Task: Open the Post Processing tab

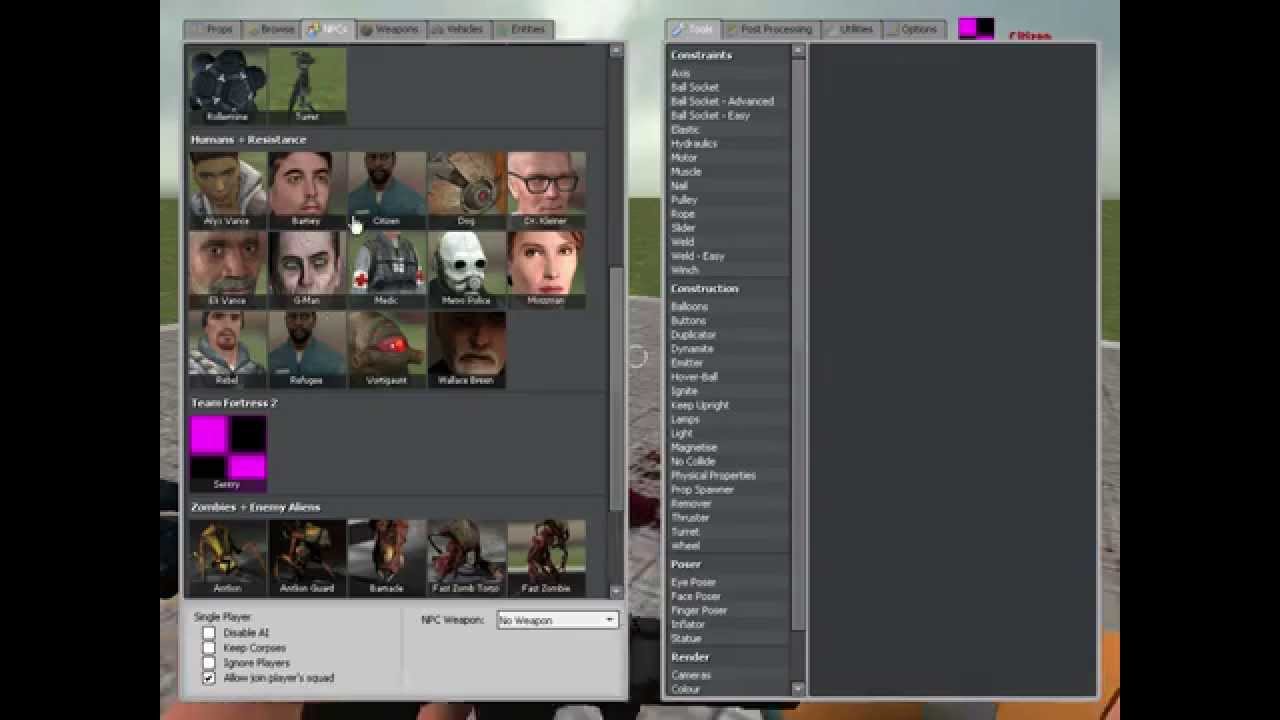Action: (x=770, y=30)
